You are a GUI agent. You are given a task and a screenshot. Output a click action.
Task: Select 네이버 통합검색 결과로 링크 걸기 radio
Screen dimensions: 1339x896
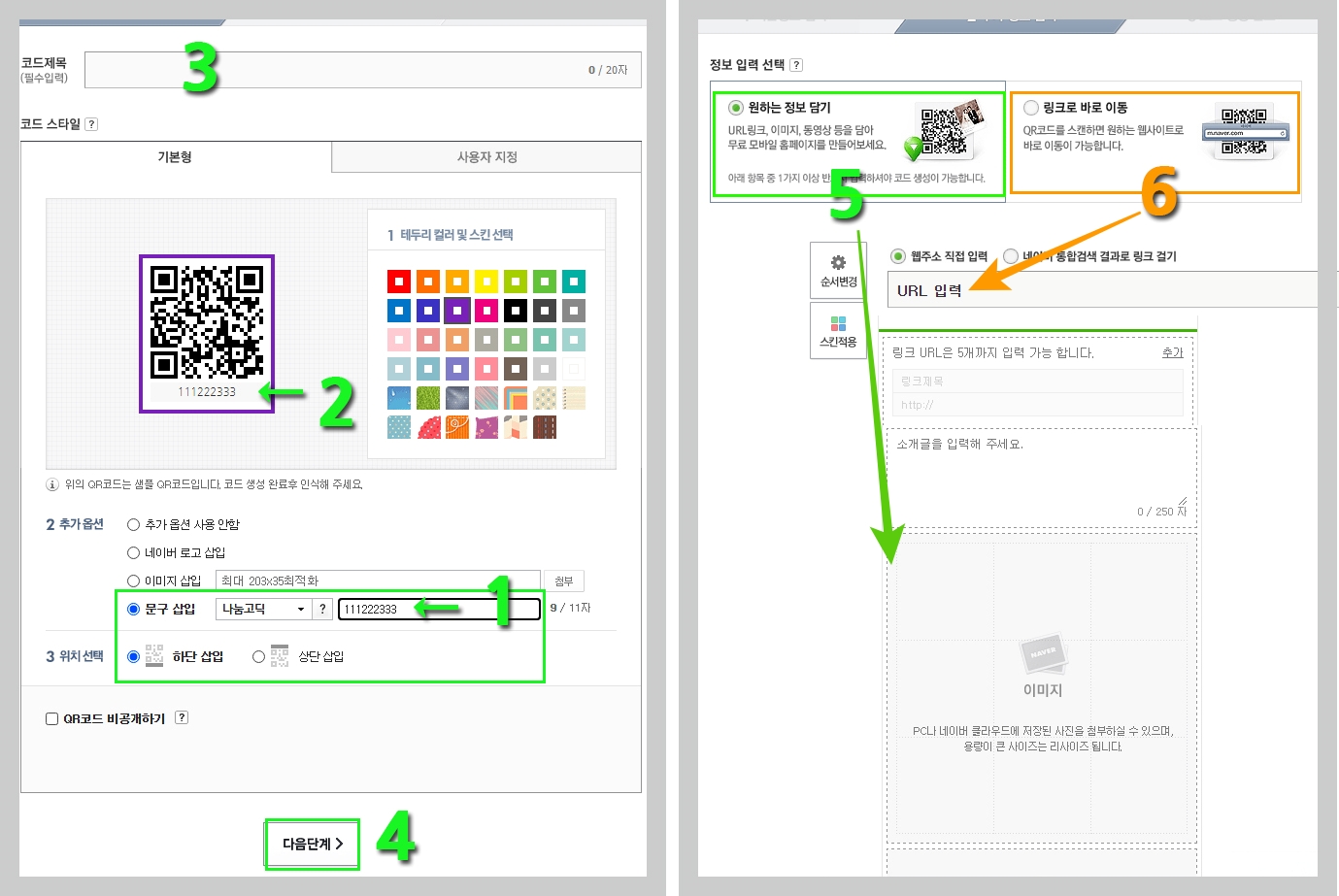[x=1011, y=256]
